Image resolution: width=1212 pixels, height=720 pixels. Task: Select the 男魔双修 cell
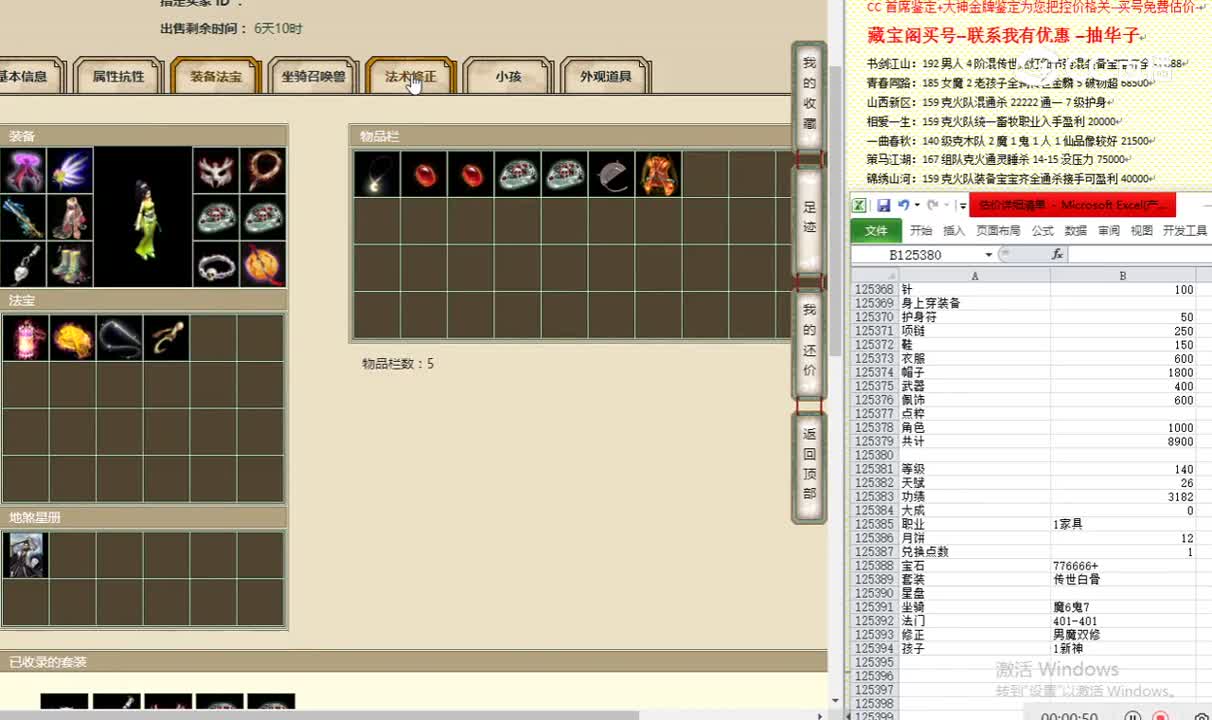[1123, 634]
